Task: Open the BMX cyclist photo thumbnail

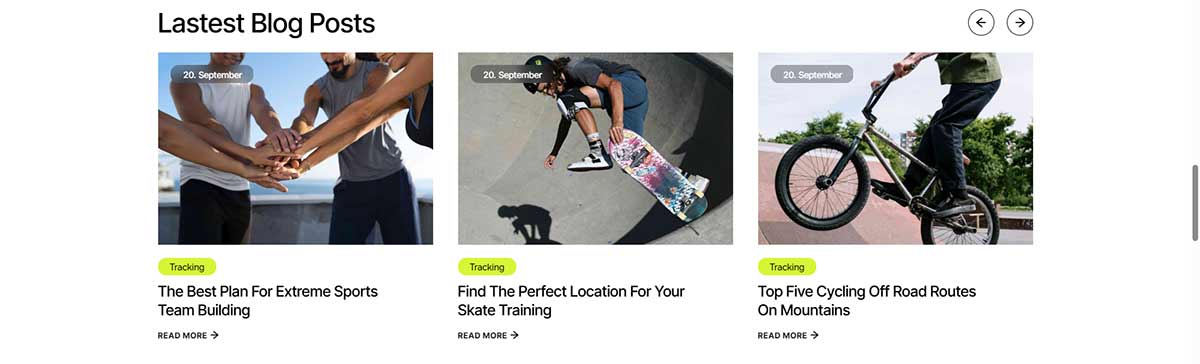Action: 895,148
